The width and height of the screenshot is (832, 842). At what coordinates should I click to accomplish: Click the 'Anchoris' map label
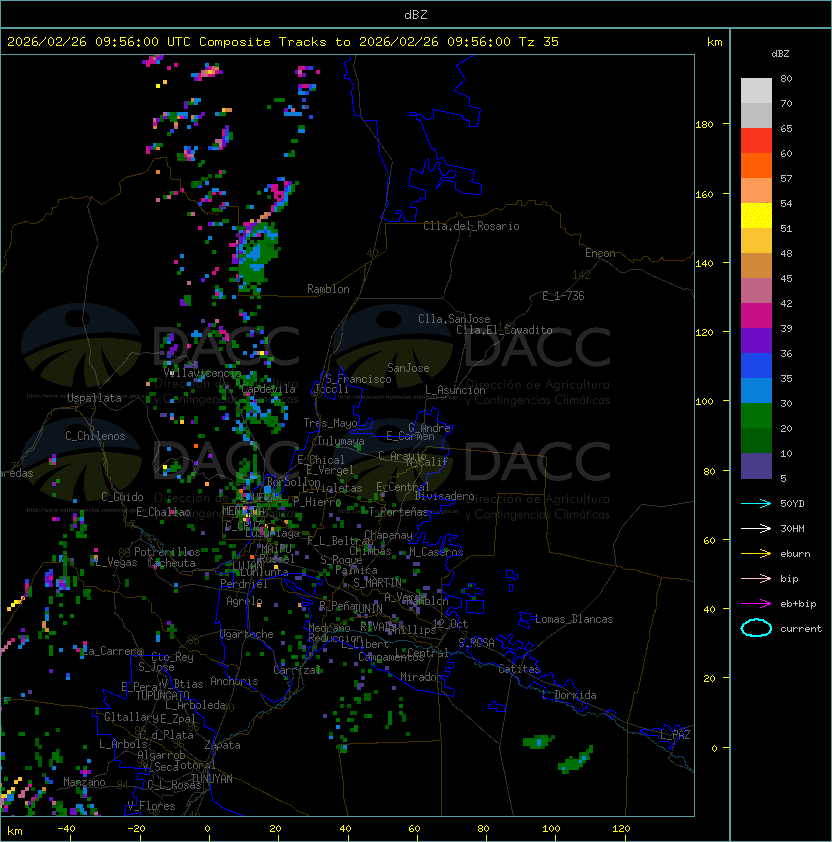point(234,681)
